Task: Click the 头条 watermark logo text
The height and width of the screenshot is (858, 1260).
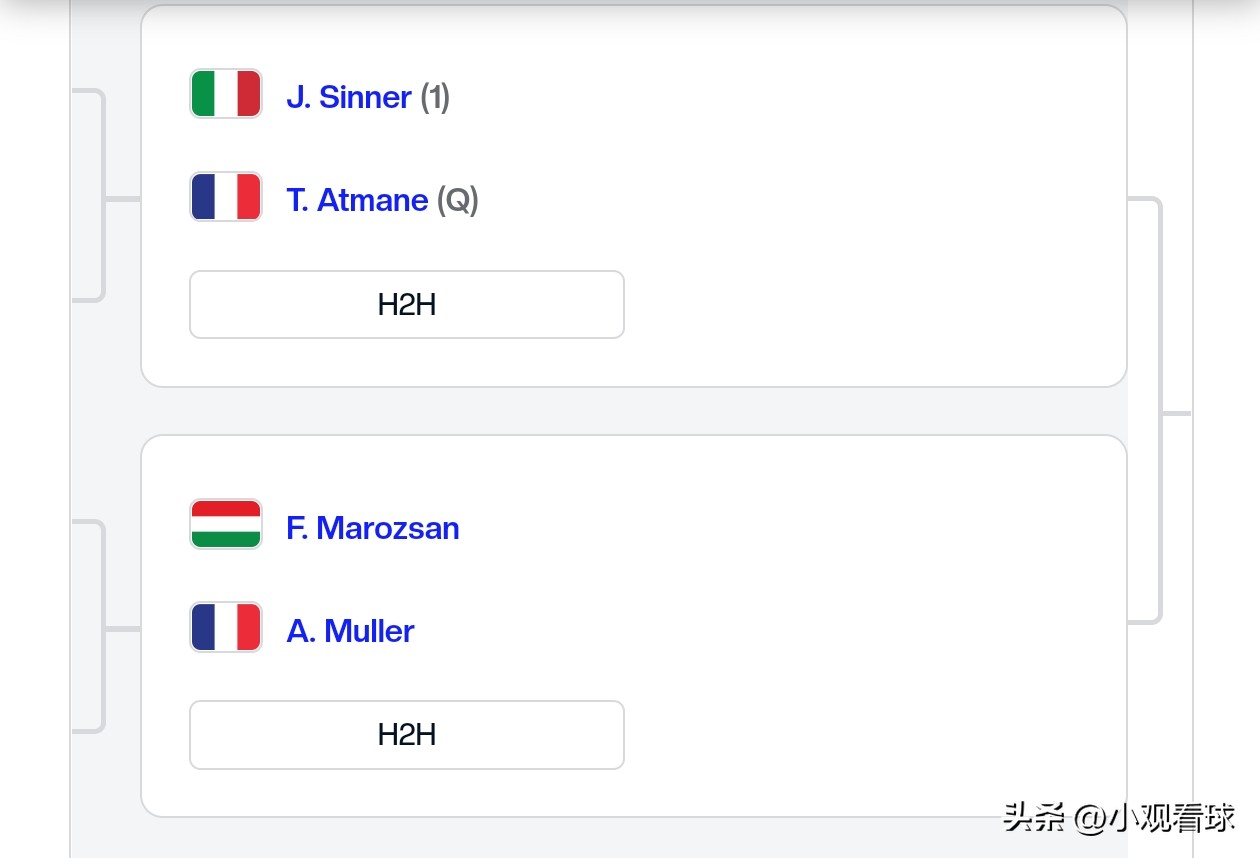Action: [1035, 818]
